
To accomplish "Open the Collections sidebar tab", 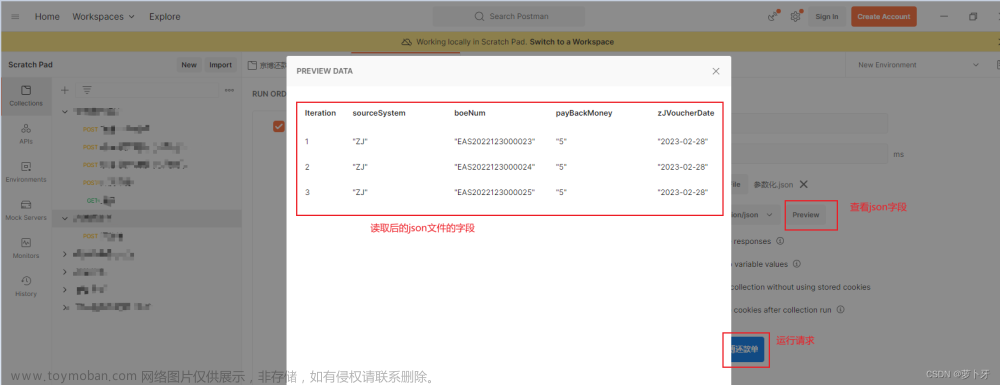I will tap(26, 96).
